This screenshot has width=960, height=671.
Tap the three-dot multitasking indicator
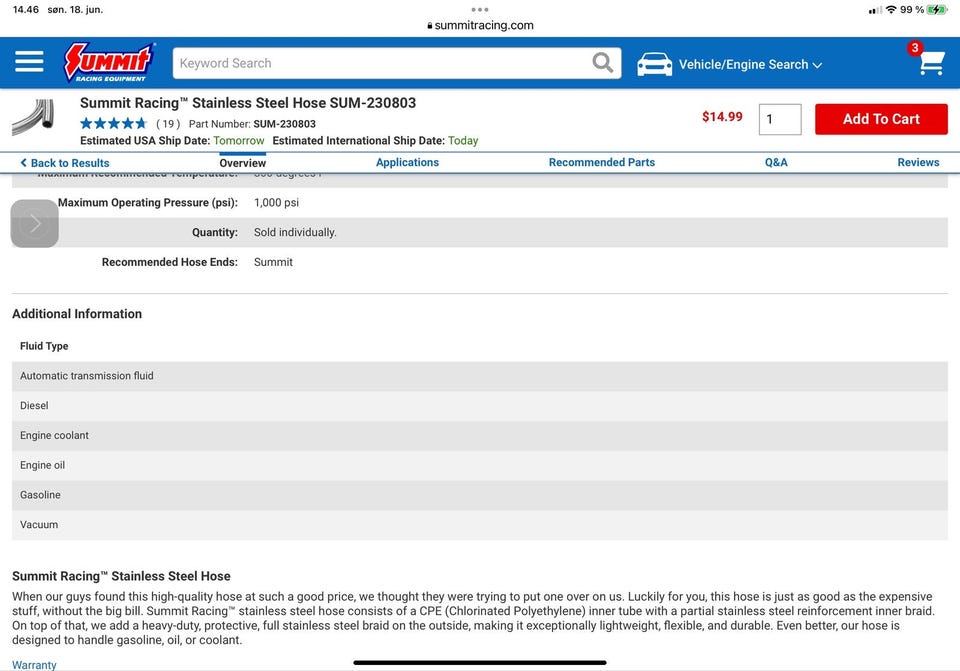click(480, 10)
